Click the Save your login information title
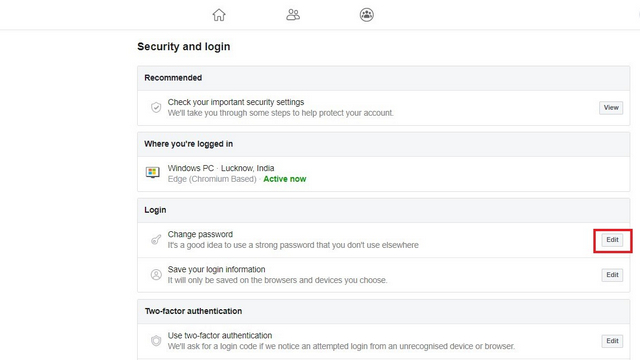This screenshot has width=640, height=360. click(216, 269)
